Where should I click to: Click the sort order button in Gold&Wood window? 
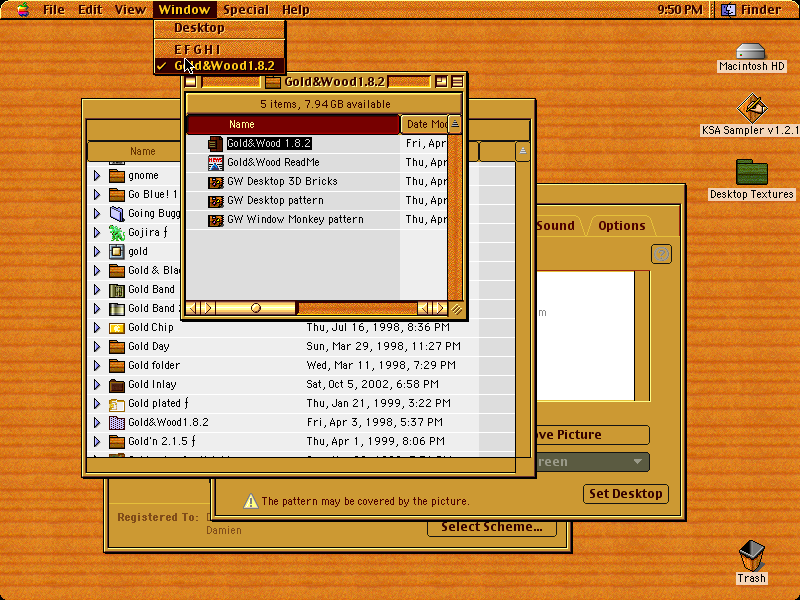pyautogui.click(x=455, y=123)
